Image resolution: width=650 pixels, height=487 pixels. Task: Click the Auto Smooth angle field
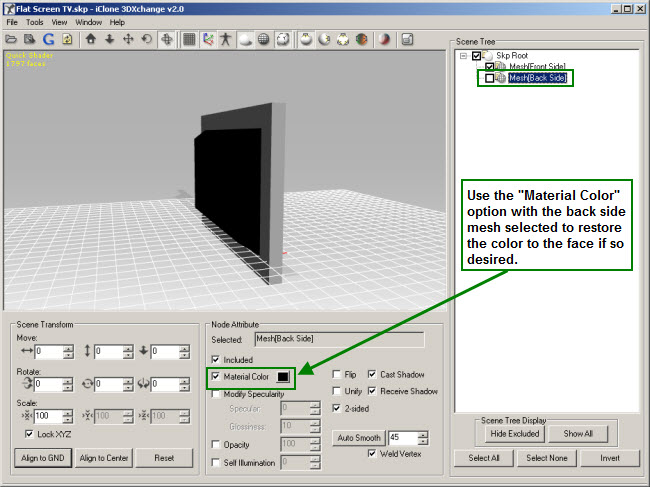coord(403,438)
